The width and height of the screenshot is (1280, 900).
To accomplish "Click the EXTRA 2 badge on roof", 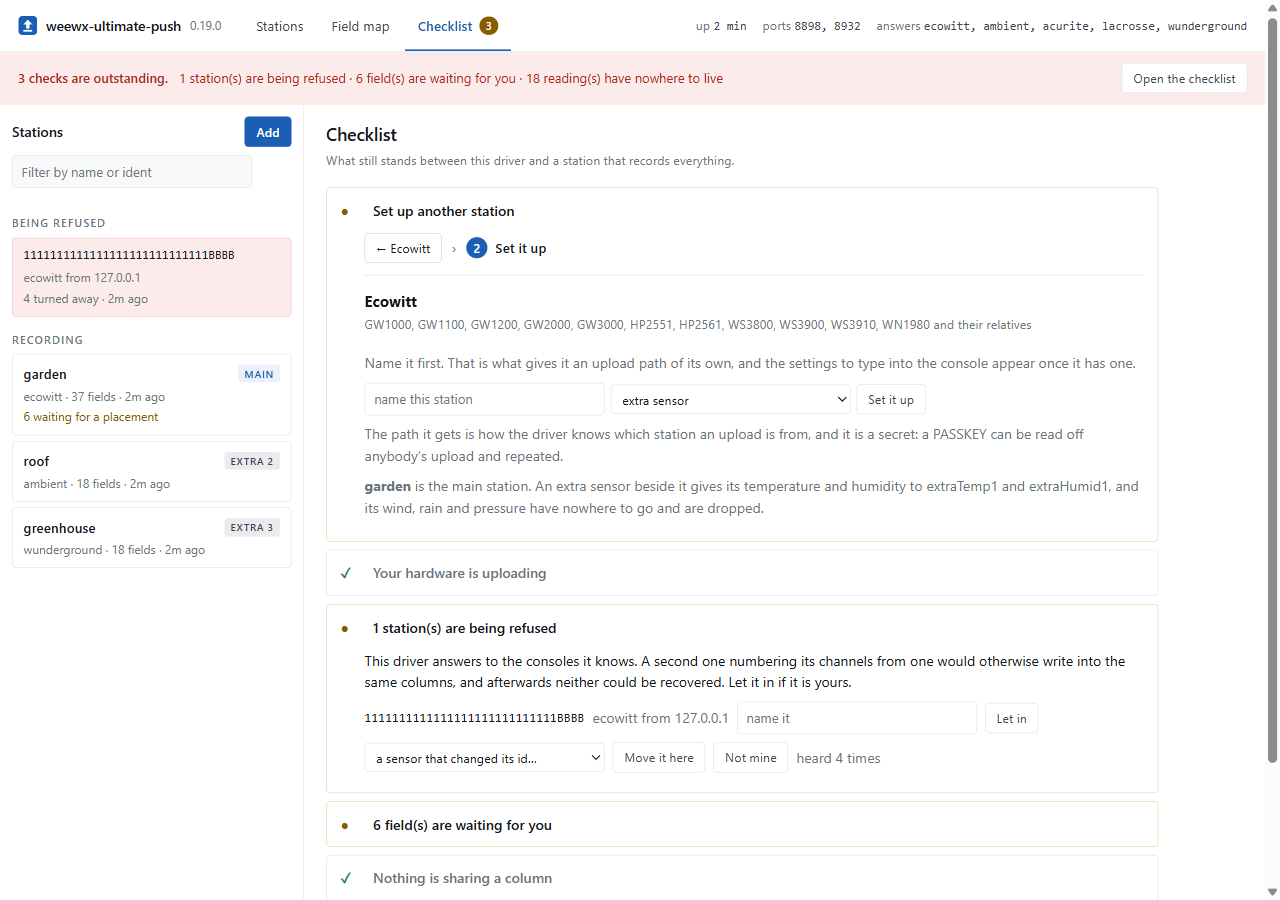I will tap(252, 462).
